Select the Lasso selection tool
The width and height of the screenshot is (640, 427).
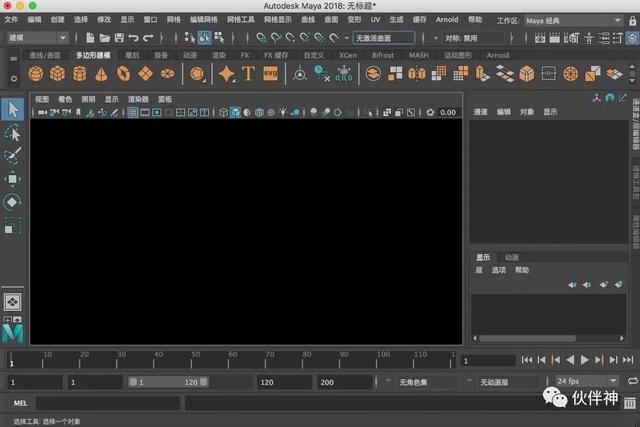[13, 133]
